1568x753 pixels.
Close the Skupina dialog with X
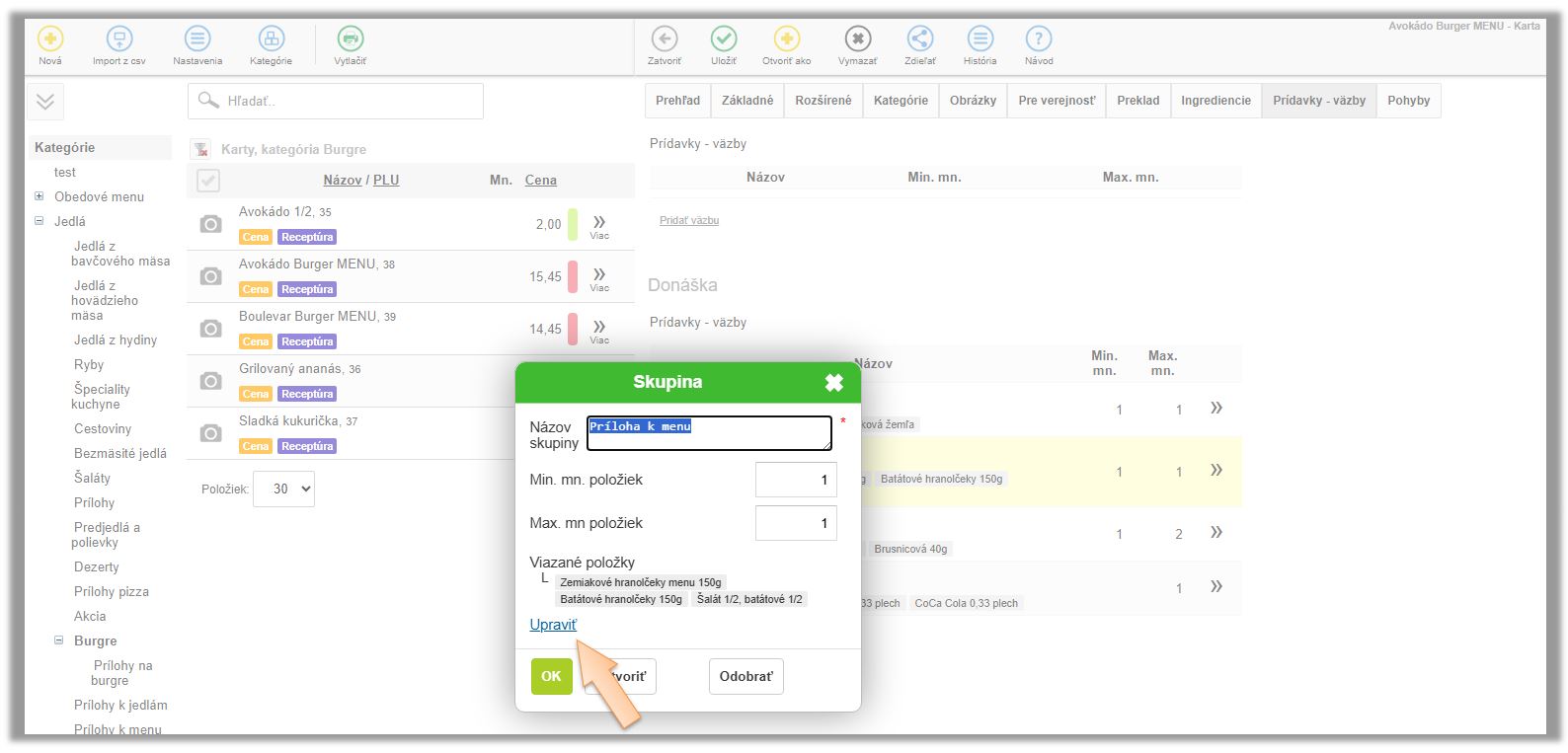[833, 383]
